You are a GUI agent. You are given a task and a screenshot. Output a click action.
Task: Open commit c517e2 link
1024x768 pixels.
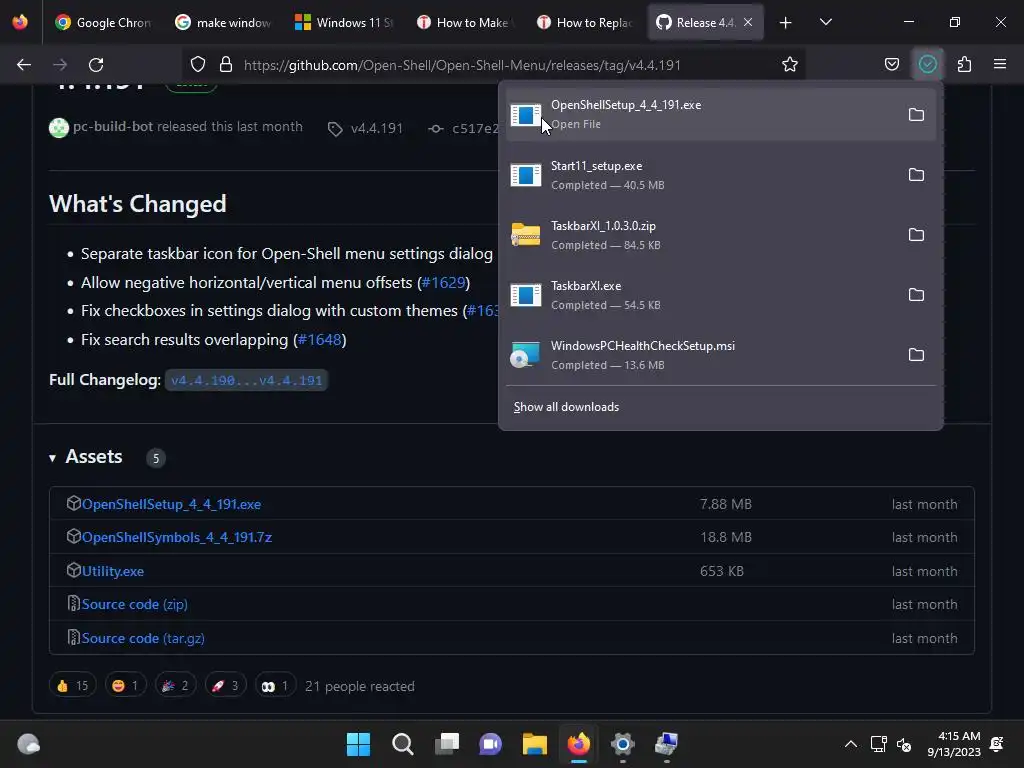pyautogui.click(x=475, y=129)
